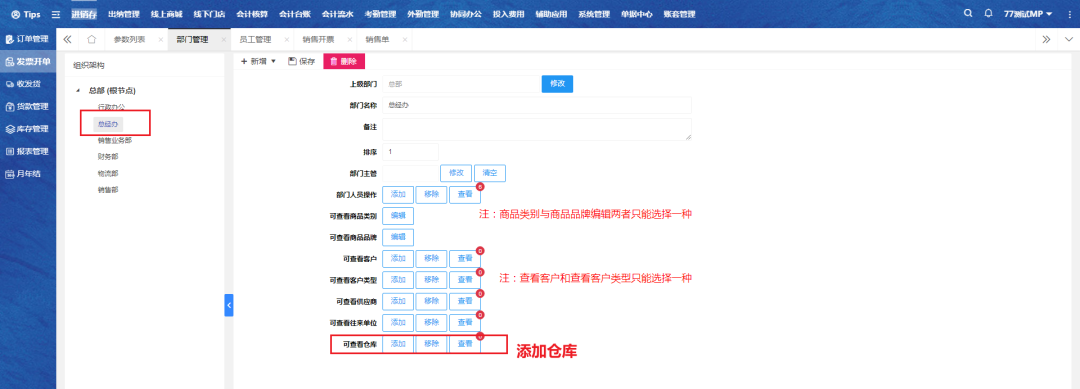
Task: Open the 货款管理 sidebar item
Action: [x=28, y=107]
